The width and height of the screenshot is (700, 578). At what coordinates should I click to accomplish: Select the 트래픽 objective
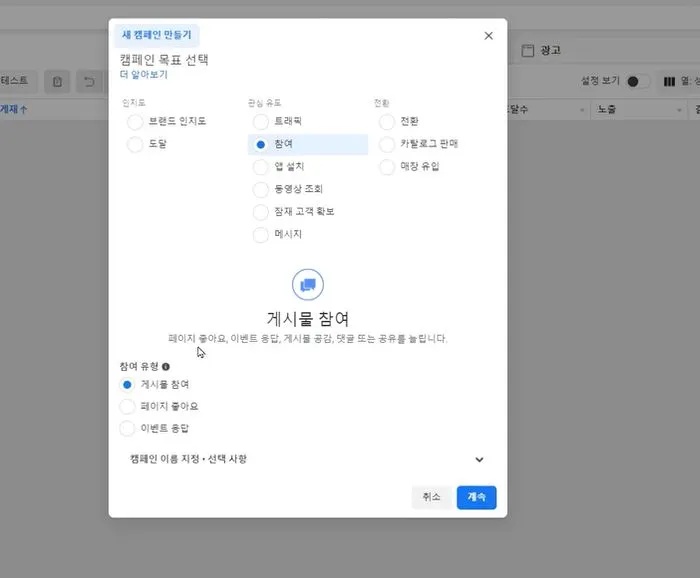pos(261,121)
